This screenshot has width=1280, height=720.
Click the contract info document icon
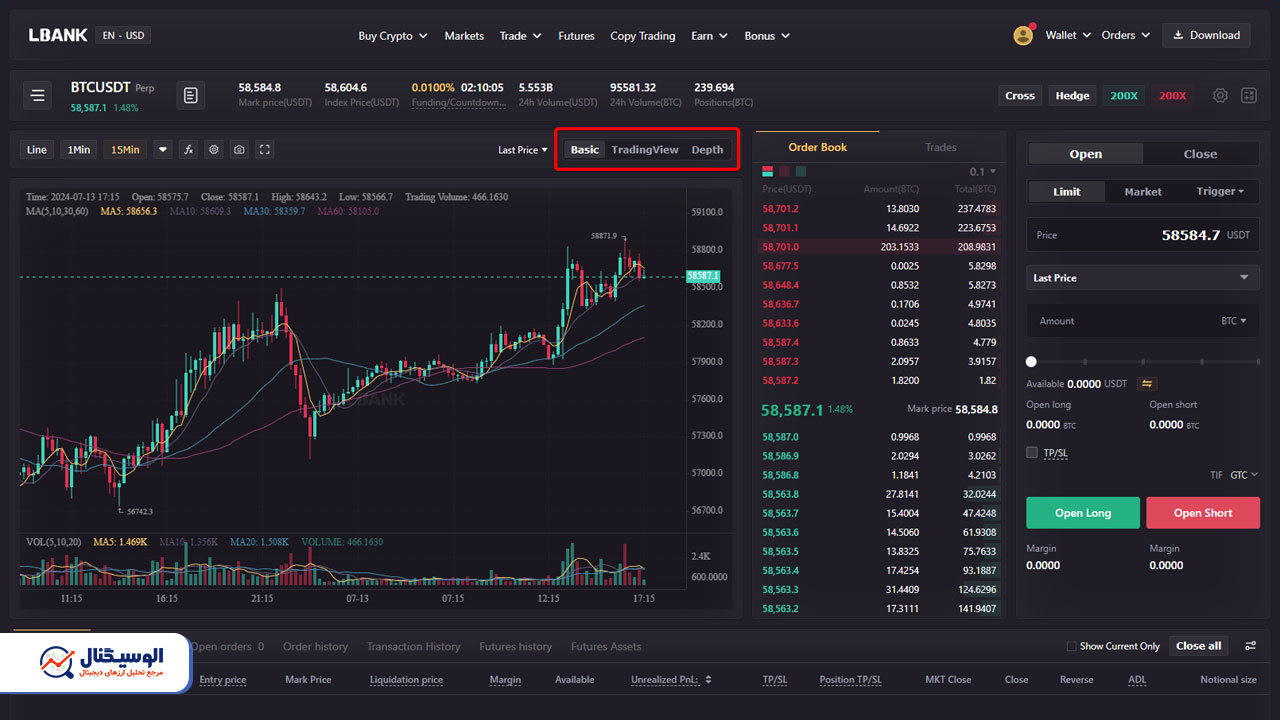(191, 96)
